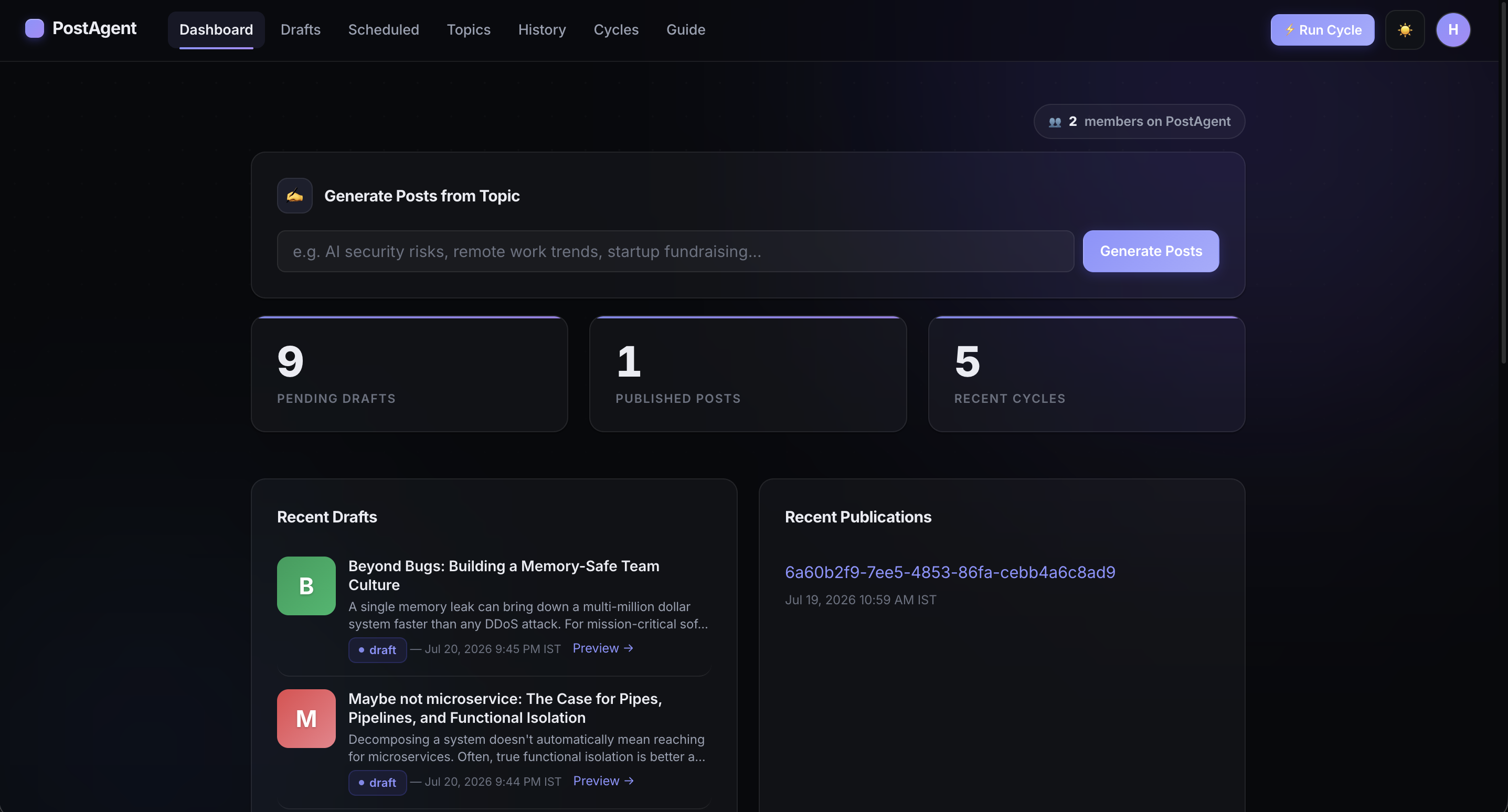Viewport: 1508px width, 812px height.
Task: Open the Topics tab
Action: tap(469, 30)
